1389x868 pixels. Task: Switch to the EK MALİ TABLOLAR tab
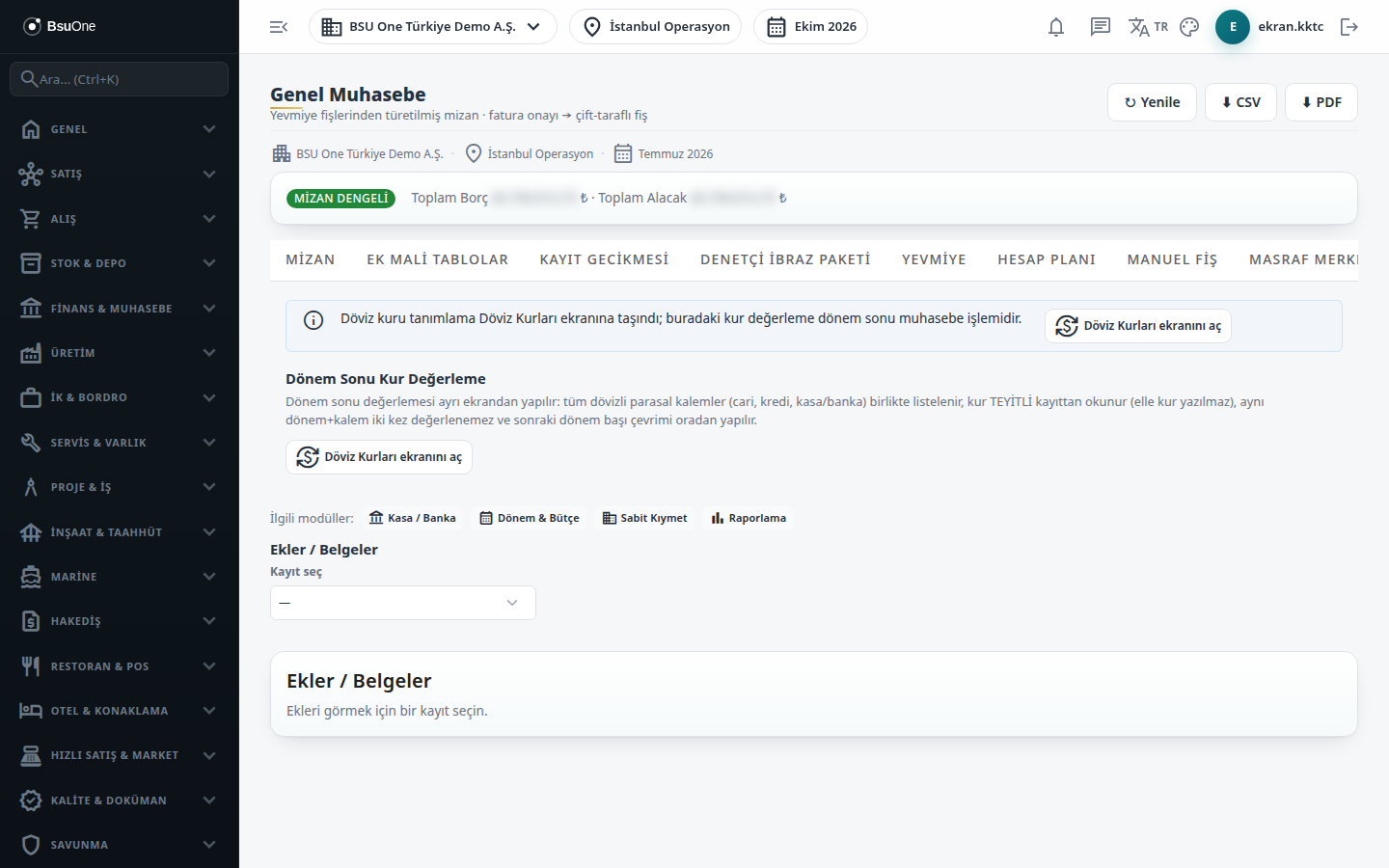tap(438, 259)
